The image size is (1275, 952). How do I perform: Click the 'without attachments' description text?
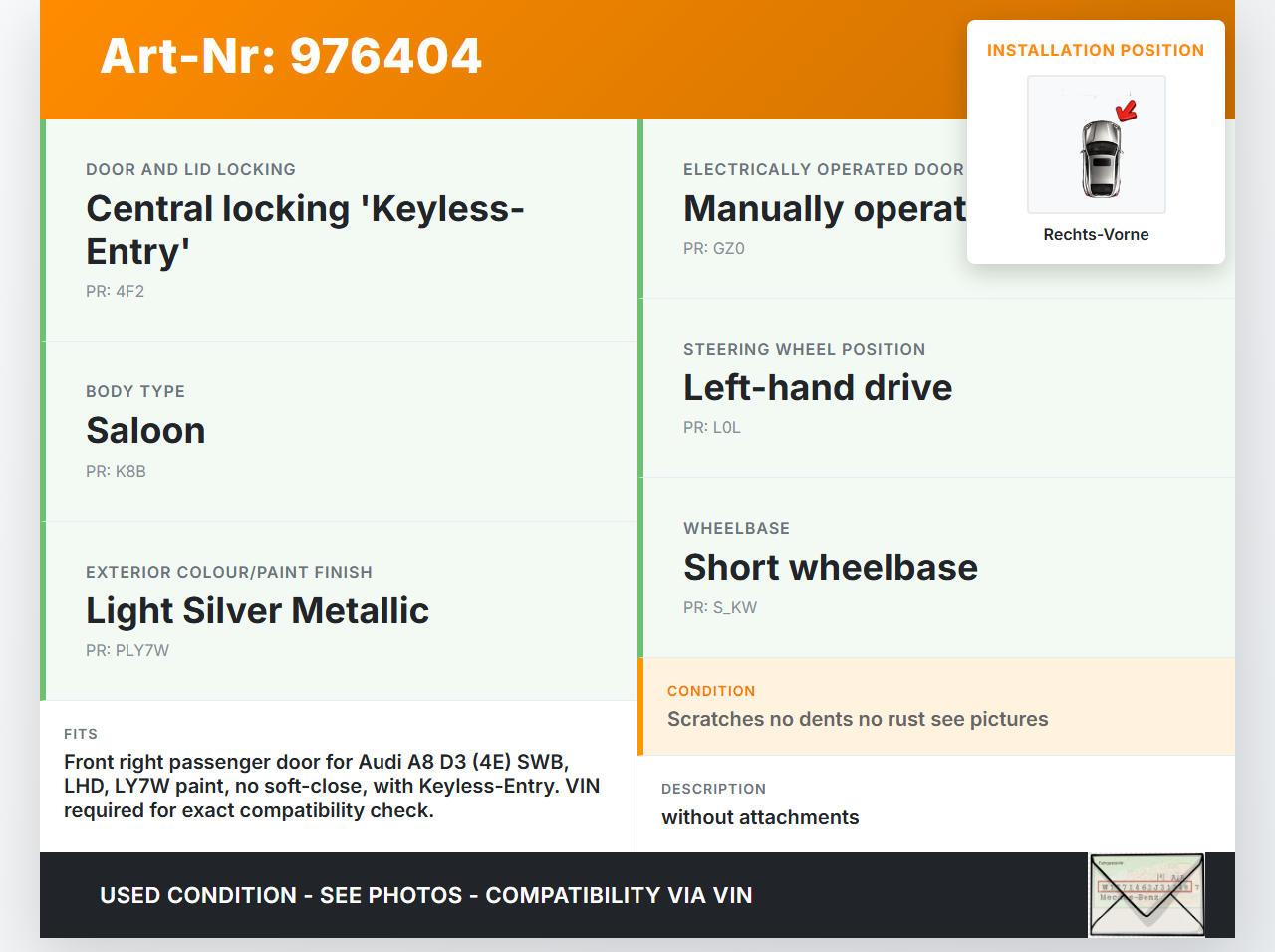point(760,817)
